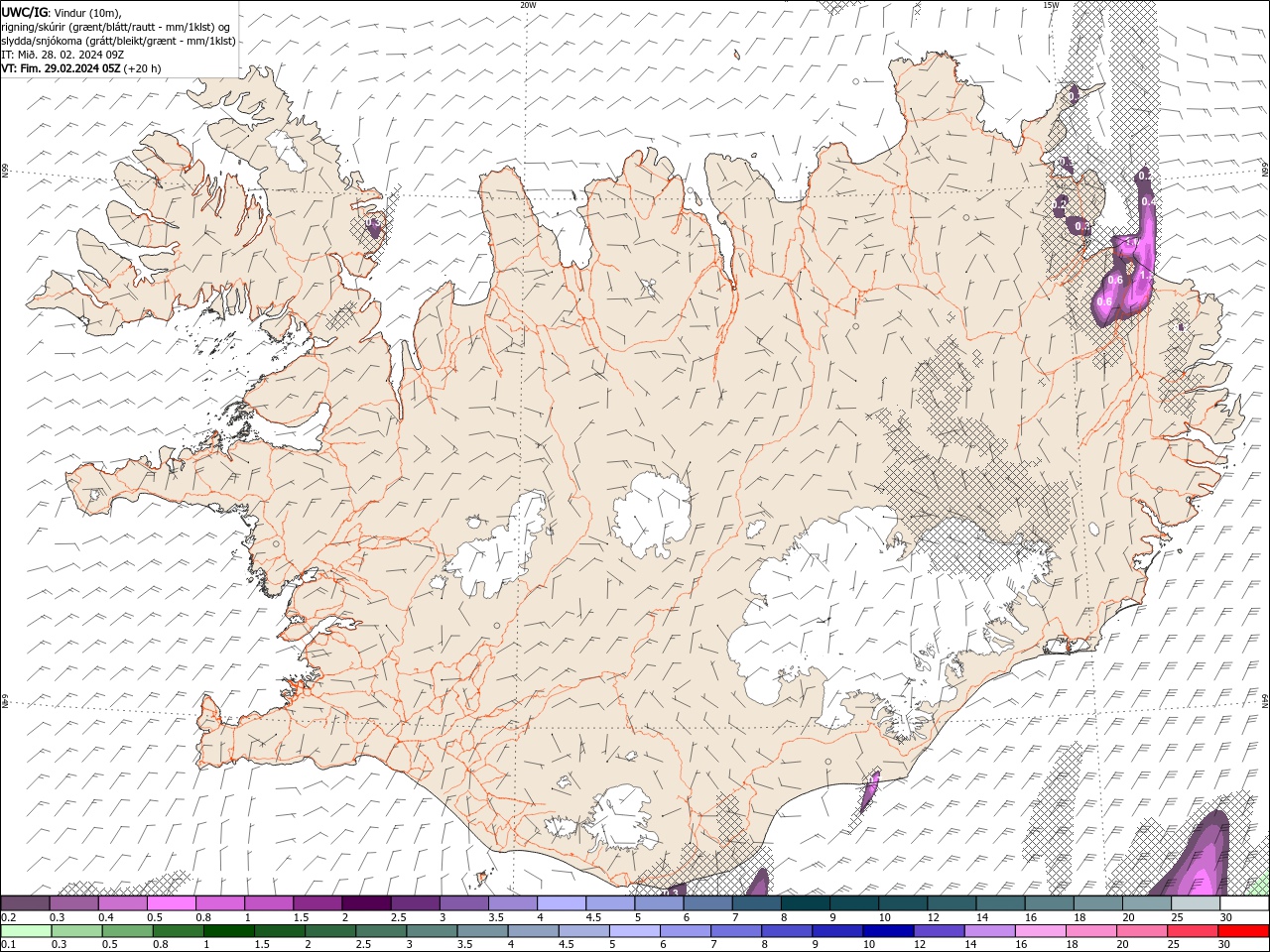
Task: Click upper legend swatch between 12 and 14
Action: [x=952, y=903]
